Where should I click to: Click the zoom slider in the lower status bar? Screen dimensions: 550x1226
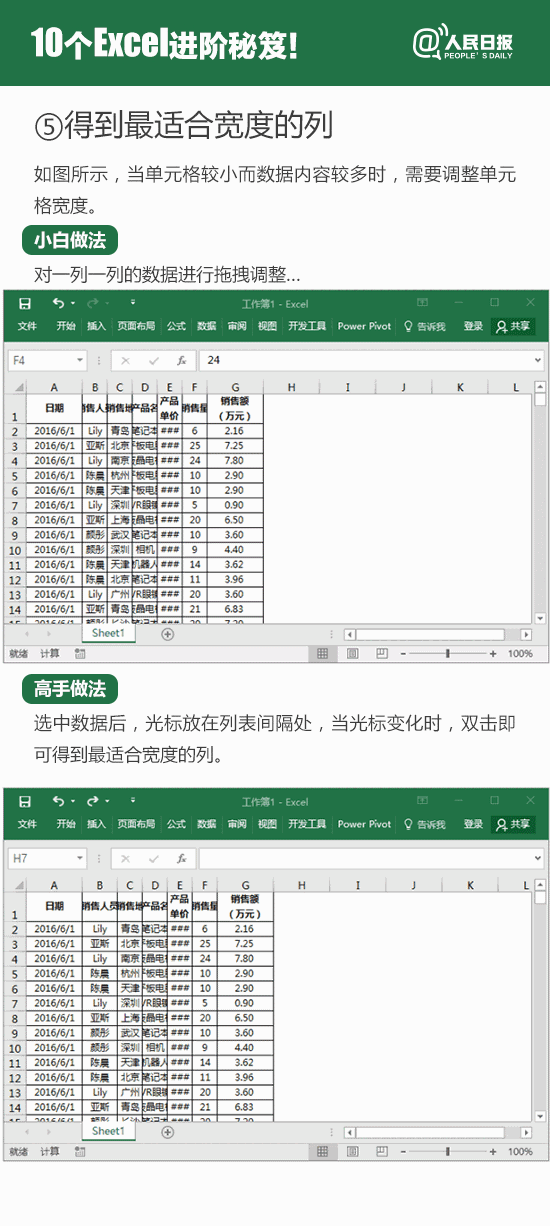pyautogui.click(x=448, y=1151)
